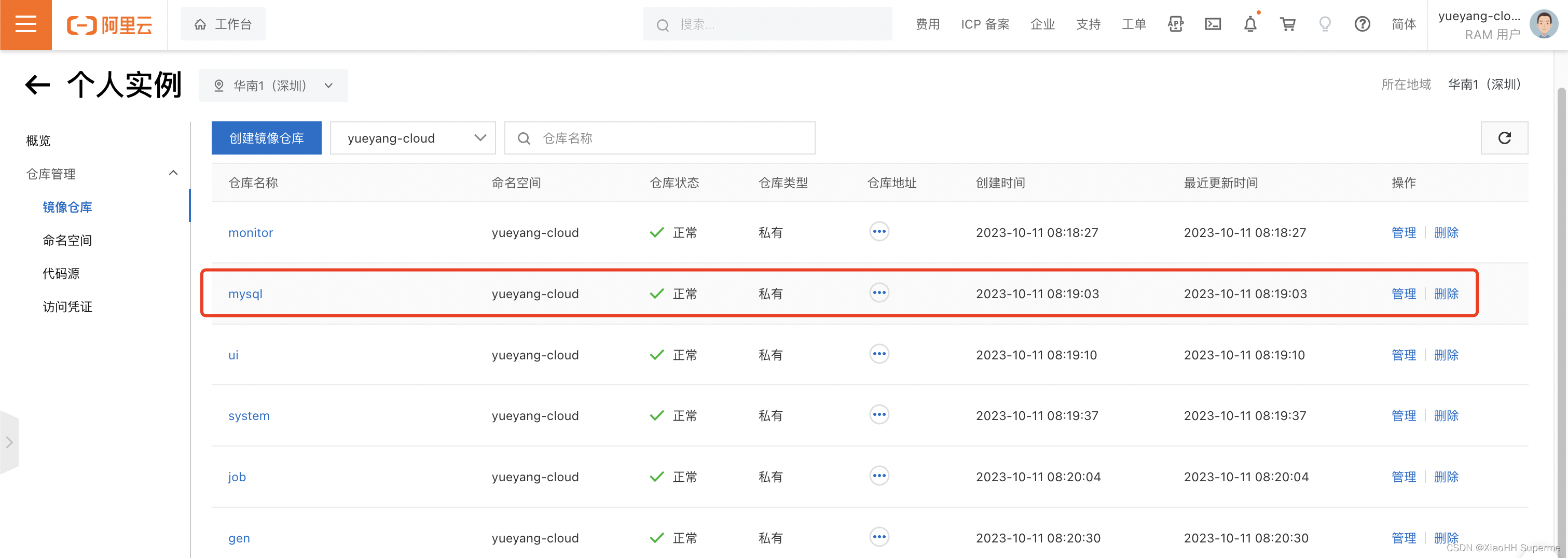Open the 支持 top menu
Viewport: 1568px width, 558px height.
1088,24
